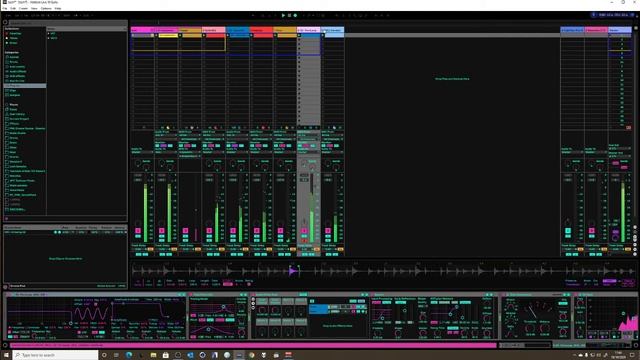Toggle first return track's activator
640x360 pixels.
tap(568, 231)
